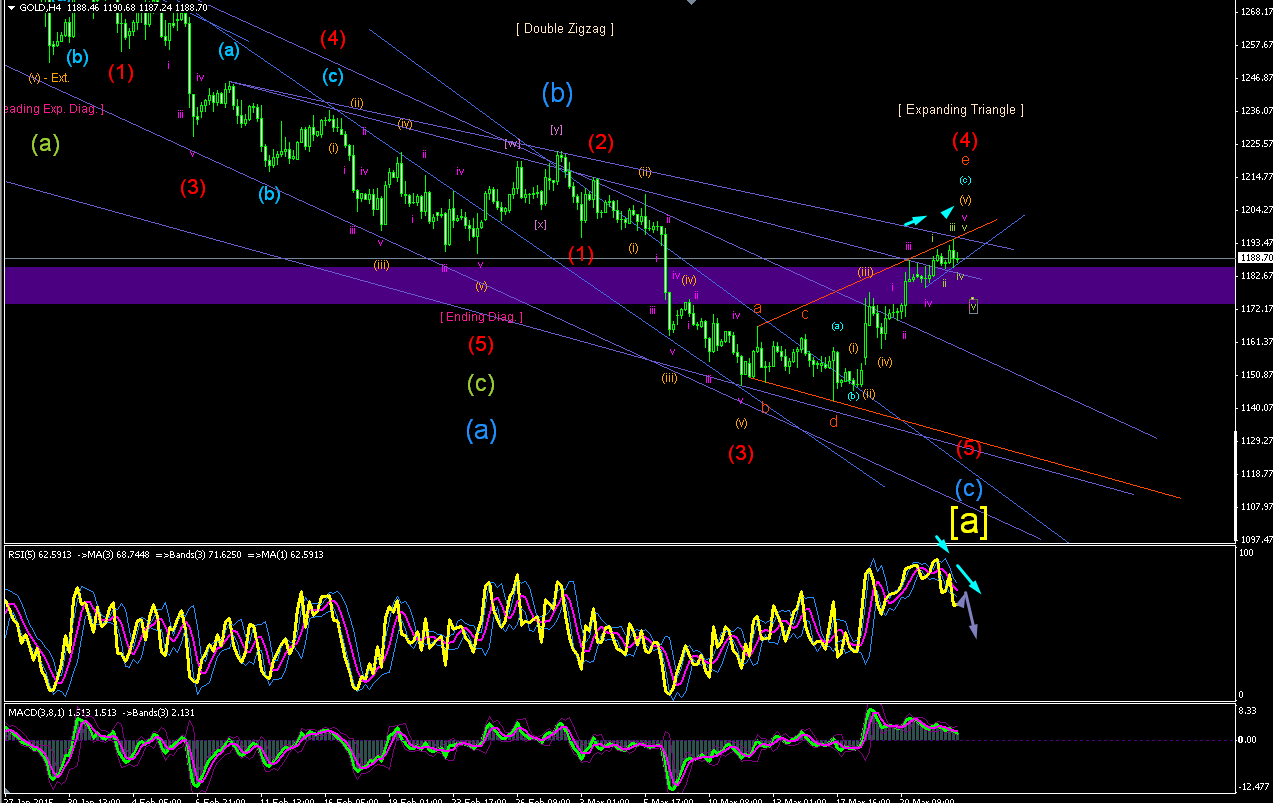The image size is (1273, 803).
Task: Click the chart shift marker on top edge
Action: (689, 3)
